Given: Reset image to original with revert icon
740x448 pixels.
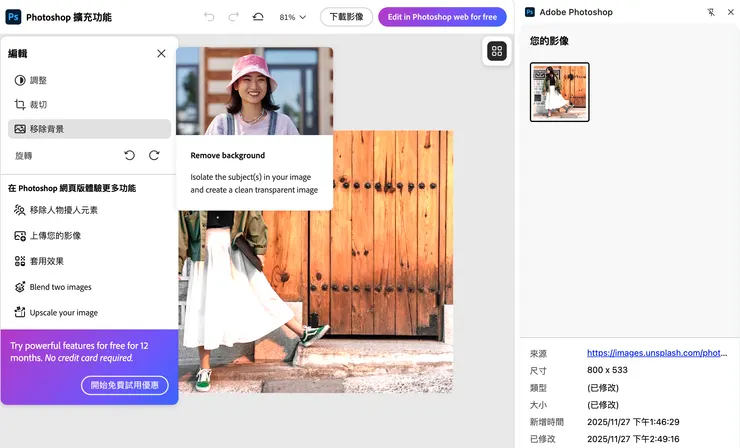Looking at the screenshot, I should (x=258, y=17).
